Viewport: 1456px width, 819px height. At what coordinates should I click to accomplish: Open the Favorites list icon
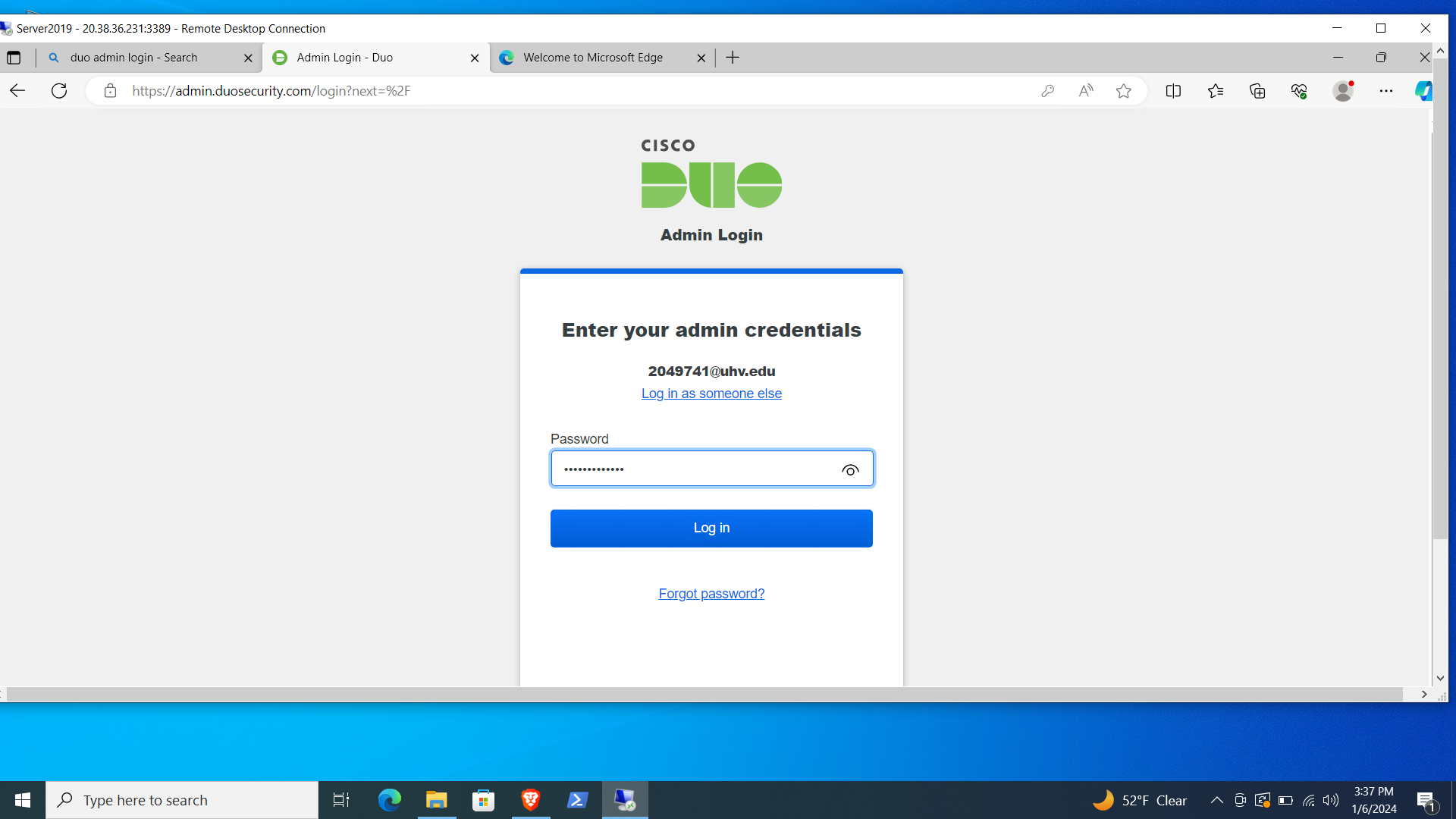[x=1216, y=91]
